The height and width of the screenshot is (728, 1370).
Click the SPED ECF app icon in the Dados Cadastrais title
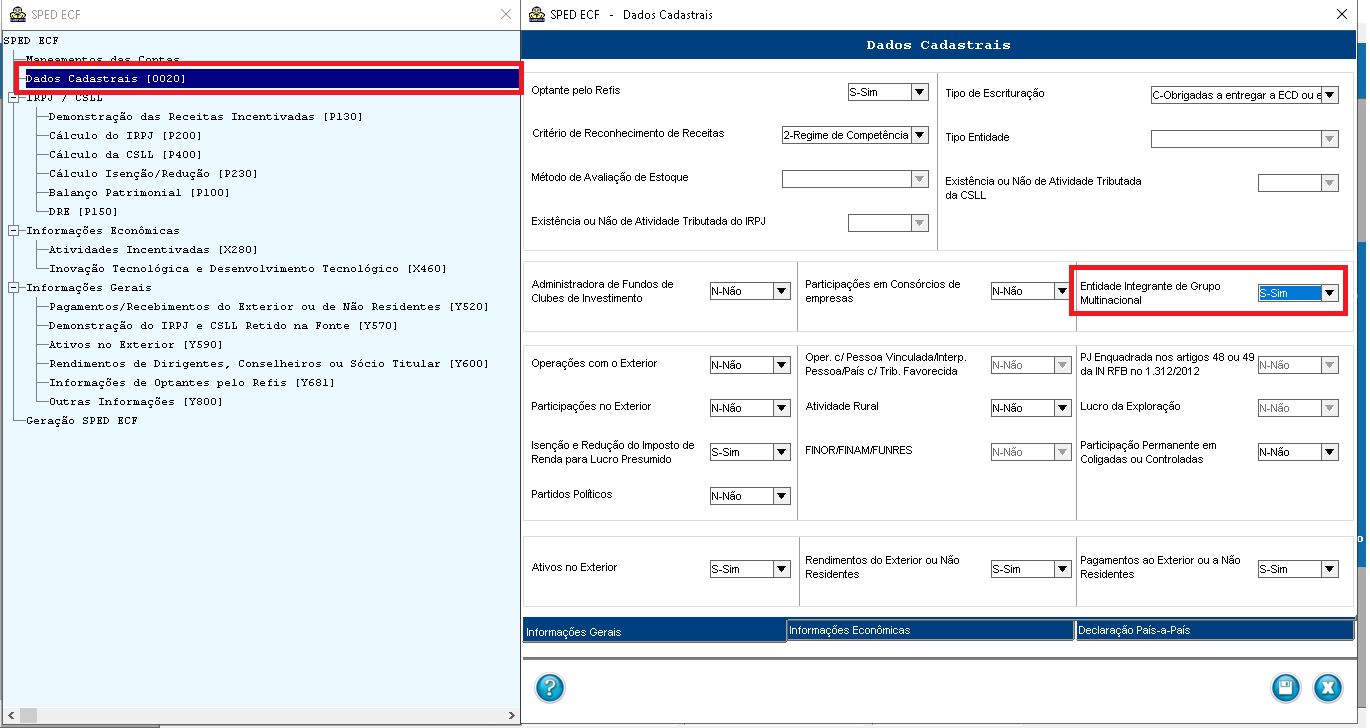click(x=536, y=14)
